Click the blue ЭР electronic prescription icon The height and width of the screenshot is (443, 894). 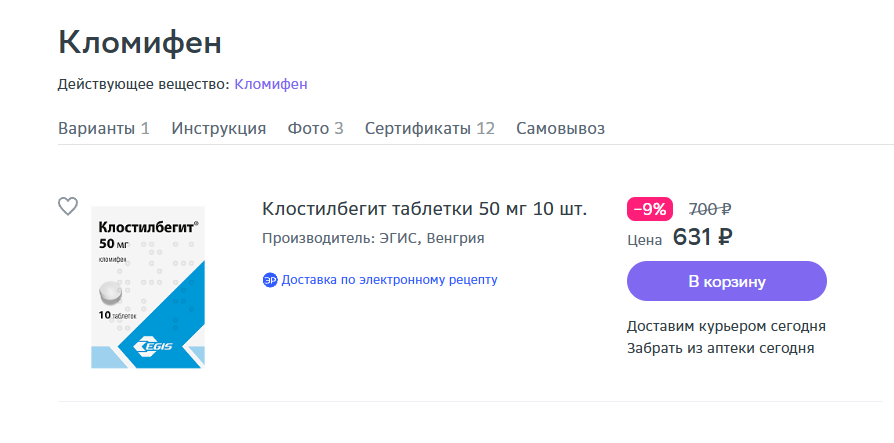point(270,280)
